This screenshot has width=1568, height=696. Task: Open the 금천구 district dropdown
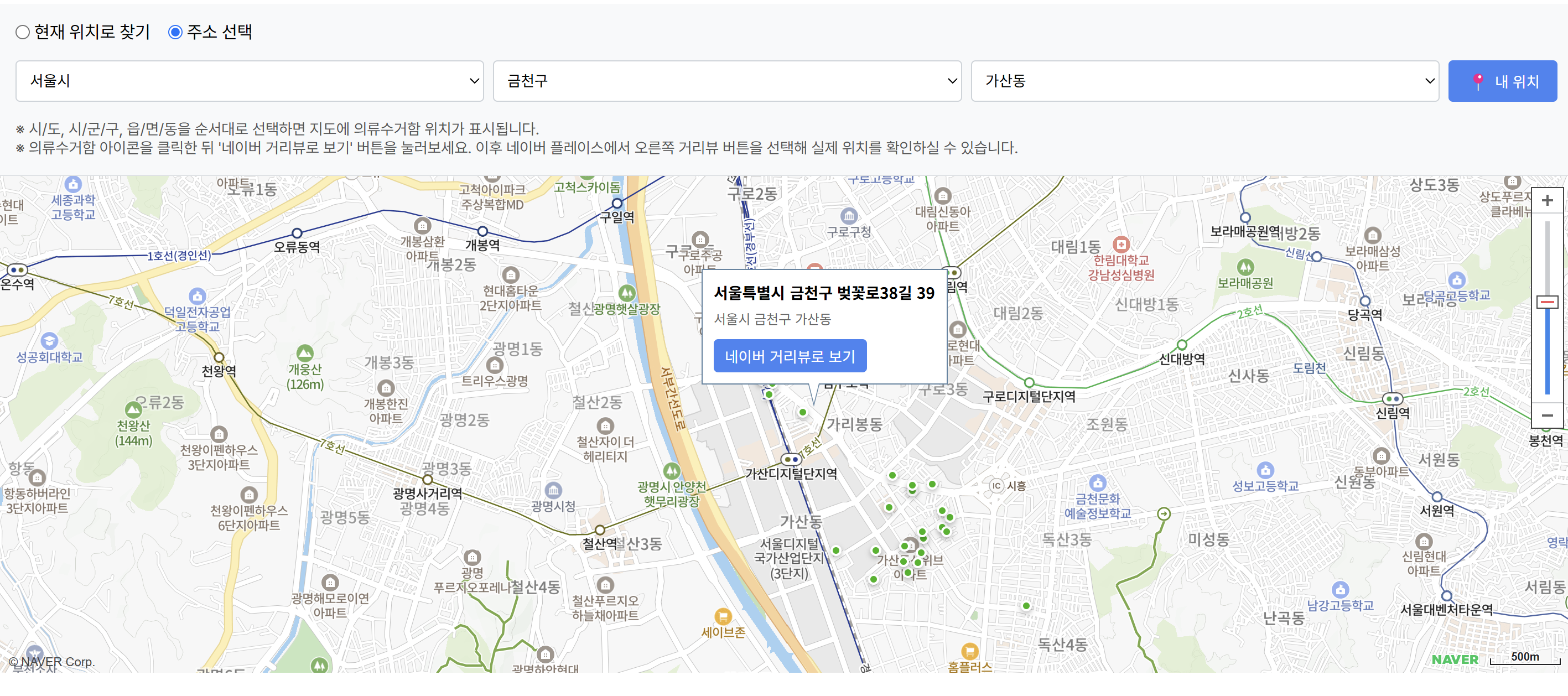(727, 81)
